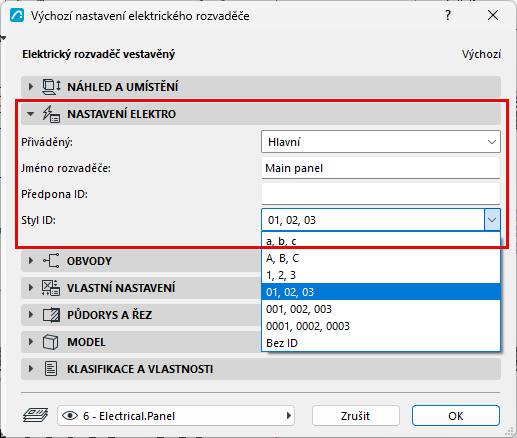Click the Model cube icon
Viewport: 517px width, 438px height.
(51, 342)
